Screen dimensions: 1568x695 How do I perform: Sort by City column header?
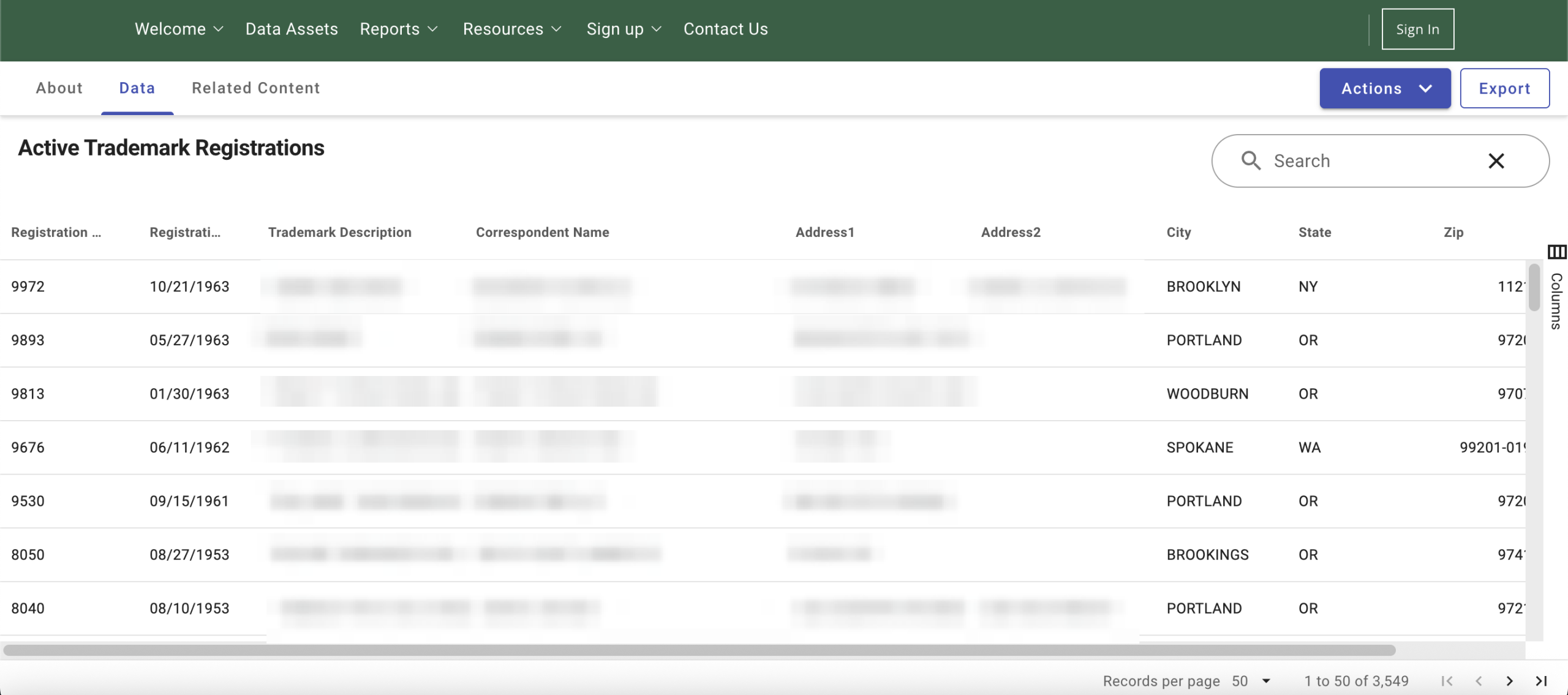point(1178,232)
